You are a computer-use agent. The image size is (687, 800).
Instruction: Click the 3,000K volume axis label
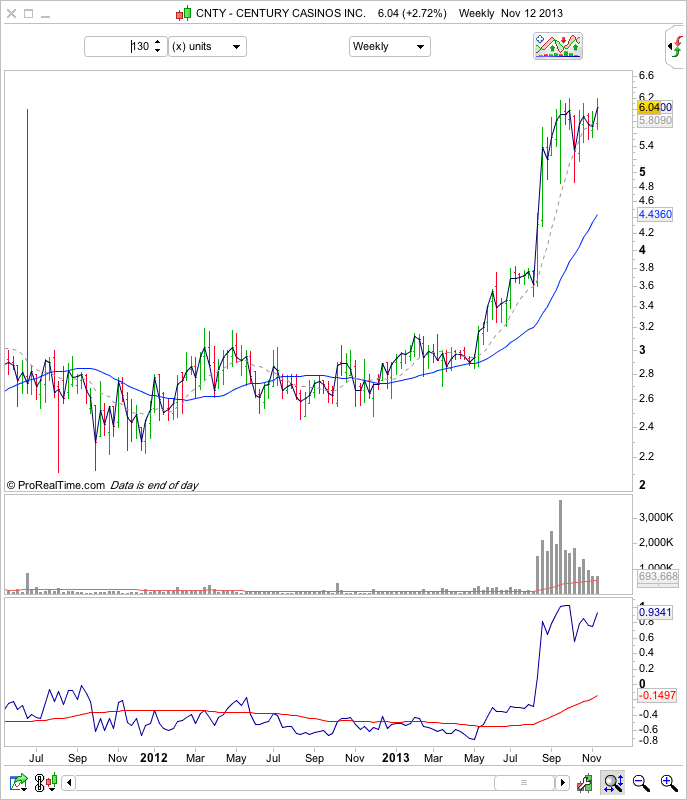pyautogui.click(x=656, y=517)
